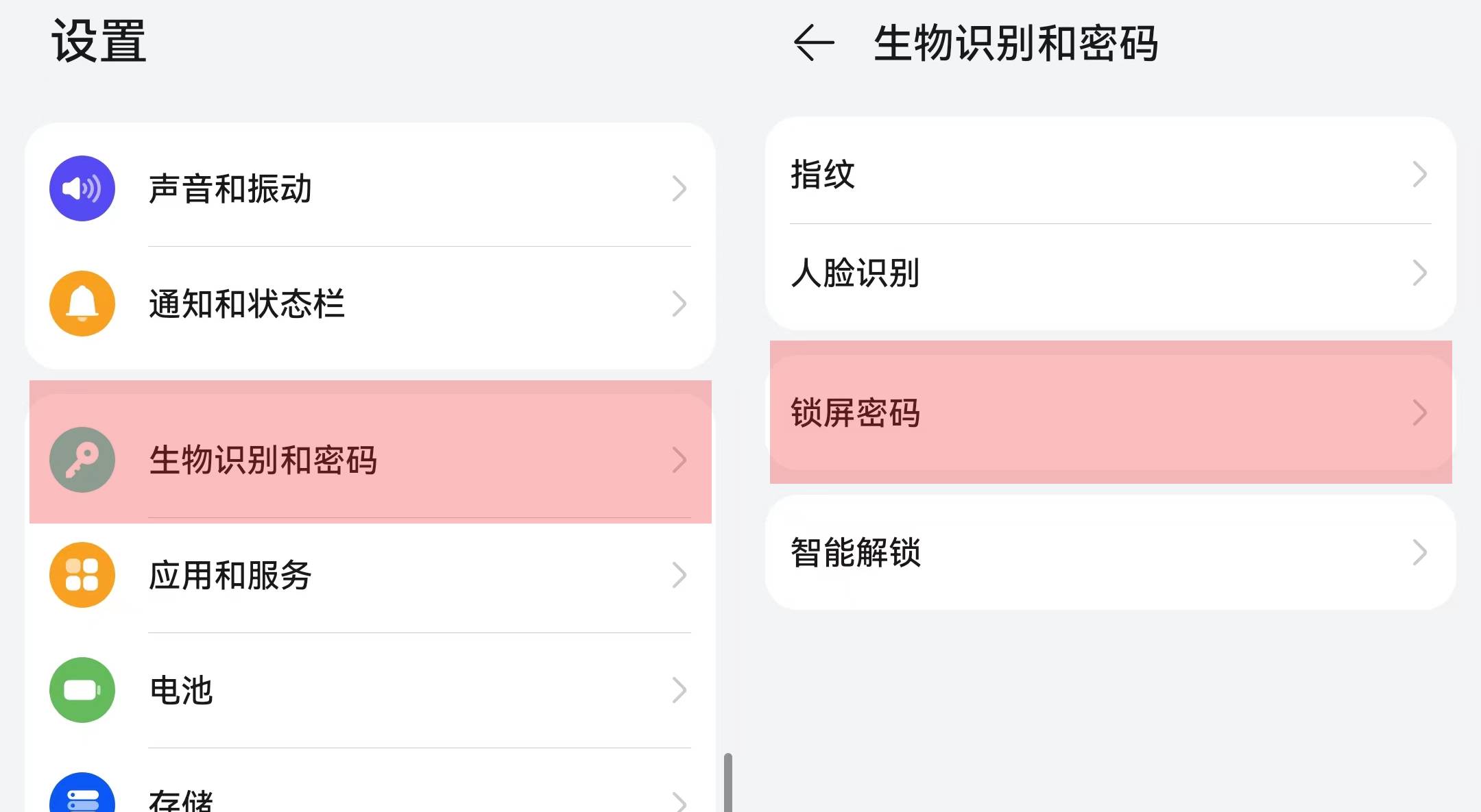Image resolution: width=1481 pixels, height=812 pixels.
Task: Open 声音和振动 settings
Action: (230, 188)
